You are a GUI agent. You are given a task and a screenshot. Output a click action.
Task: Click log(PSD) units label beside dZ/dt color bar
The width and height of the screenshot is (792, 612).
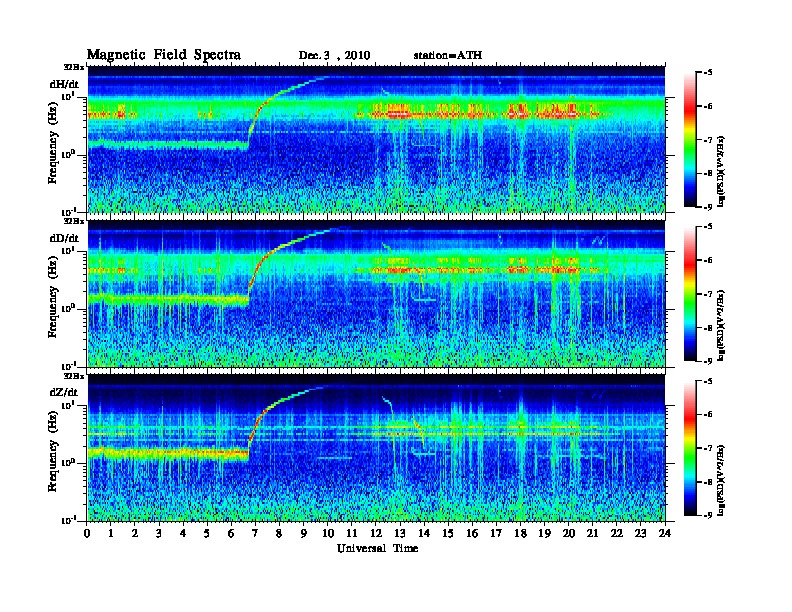(721, 480)
